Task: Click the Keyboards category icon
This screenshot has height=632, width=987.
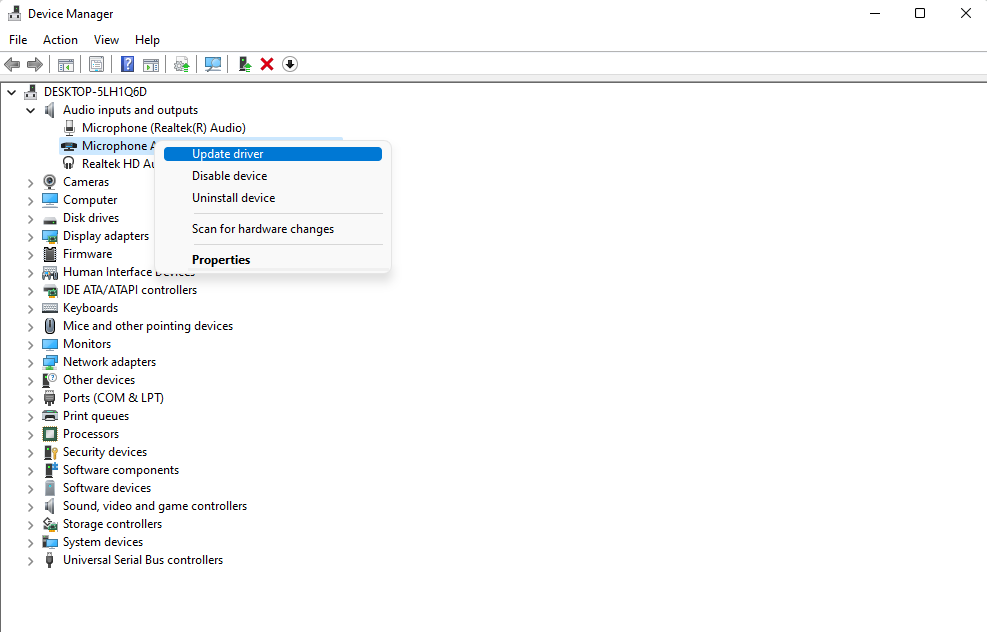Action: tap(50, 308)
